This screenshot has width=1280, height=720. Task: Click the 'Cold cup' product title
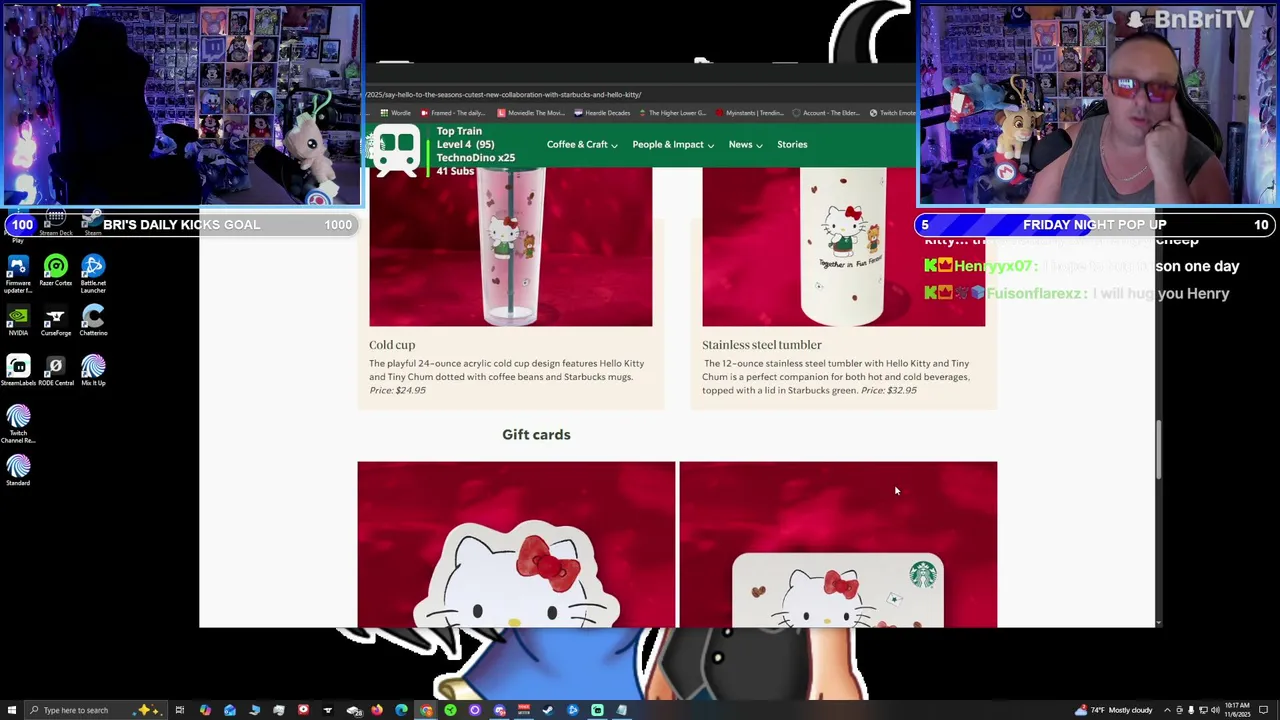pyautogui.click(x=392, y=345)
